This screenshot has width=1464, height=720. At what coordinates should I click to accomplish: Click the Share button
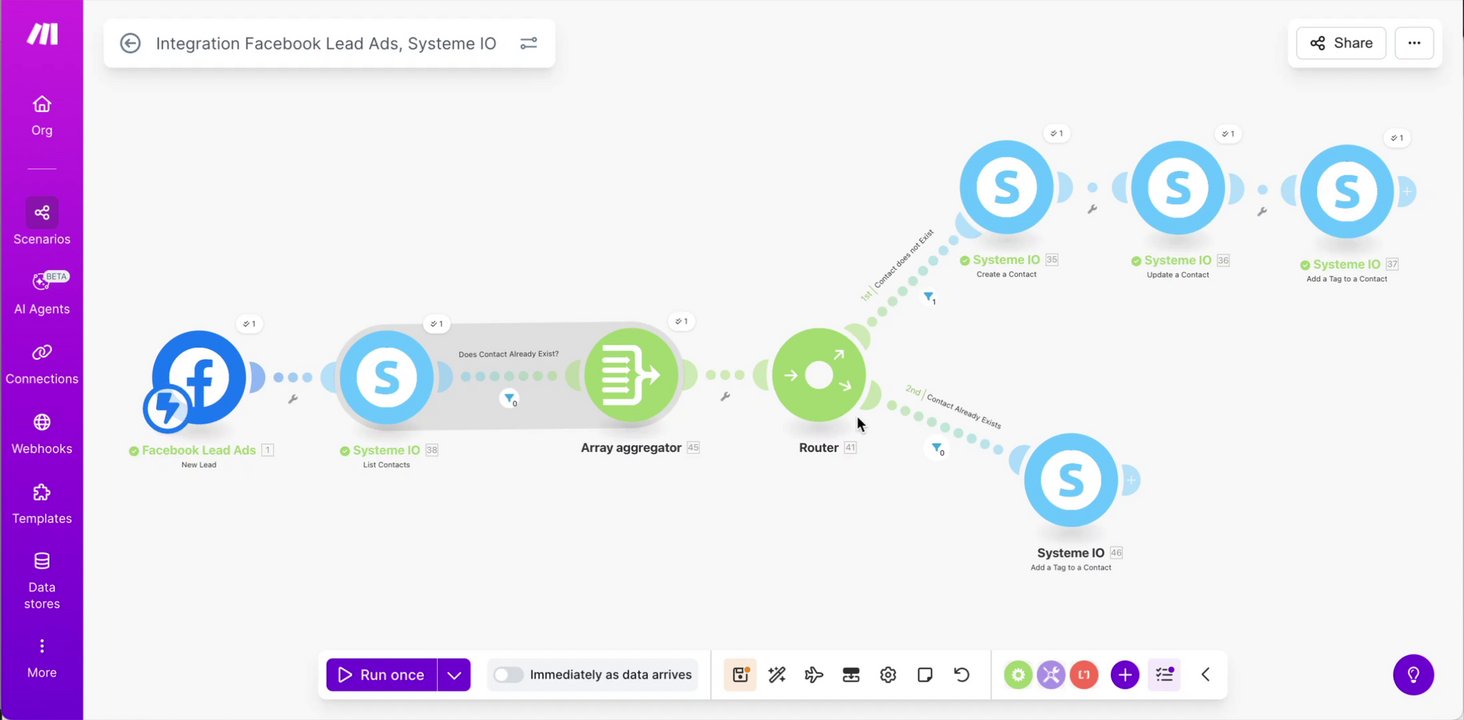tap(1341, 43)
